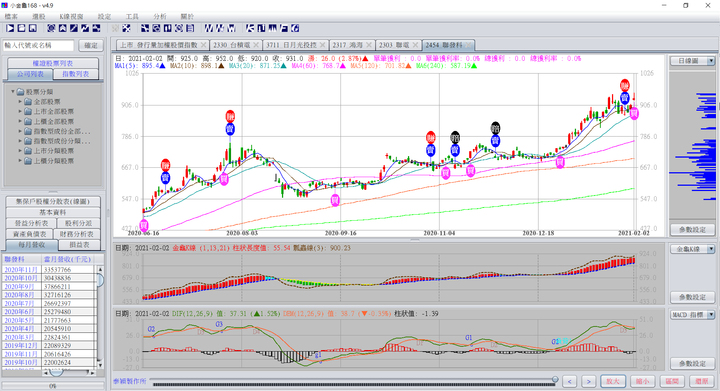
Task: Click the document-lines toolbar icon
Action: pos(190,28)
